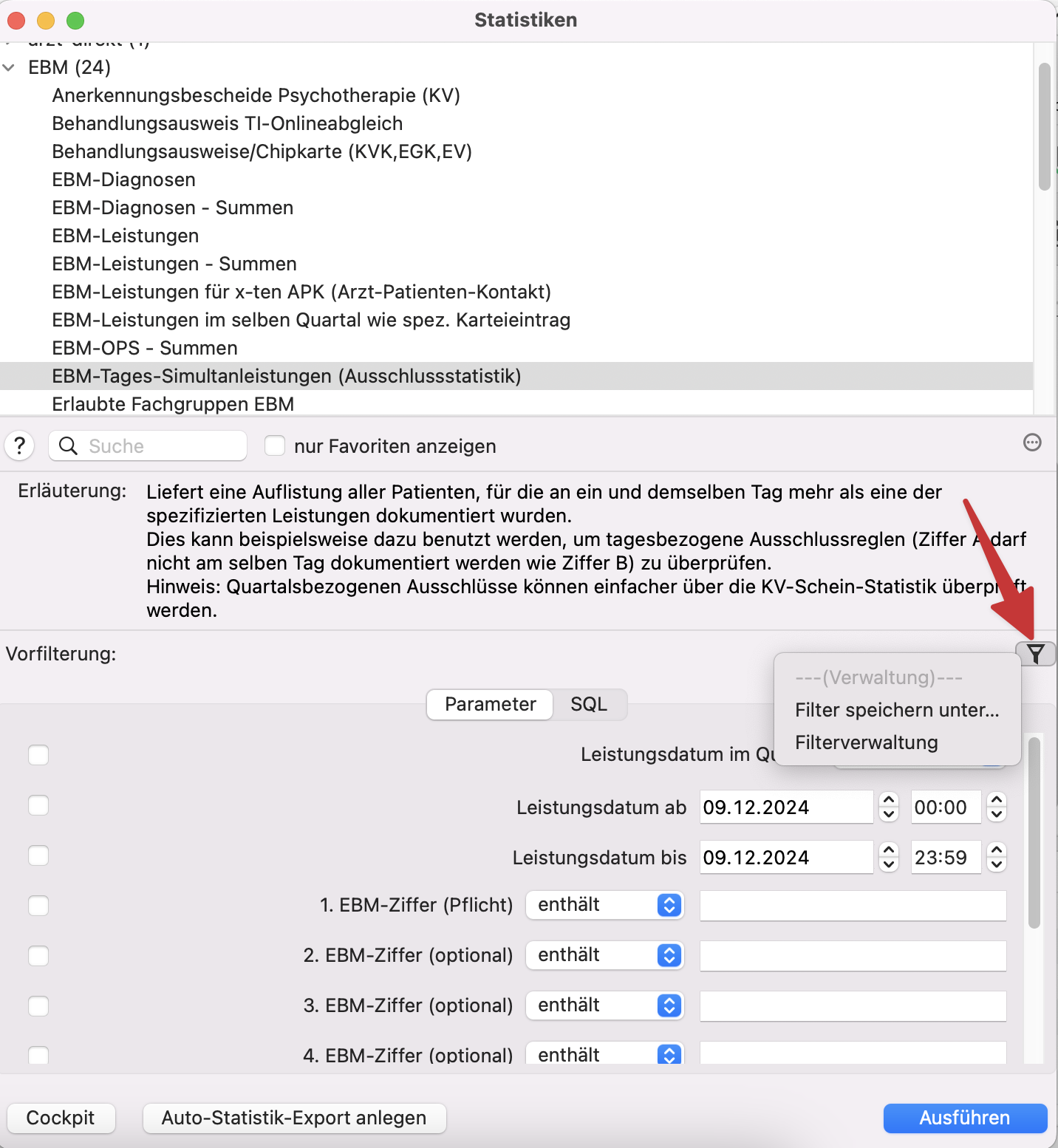This screenshot has height=1148, width=1058.
Task: Click the 23:59 time field
Action: coord(946,857)
